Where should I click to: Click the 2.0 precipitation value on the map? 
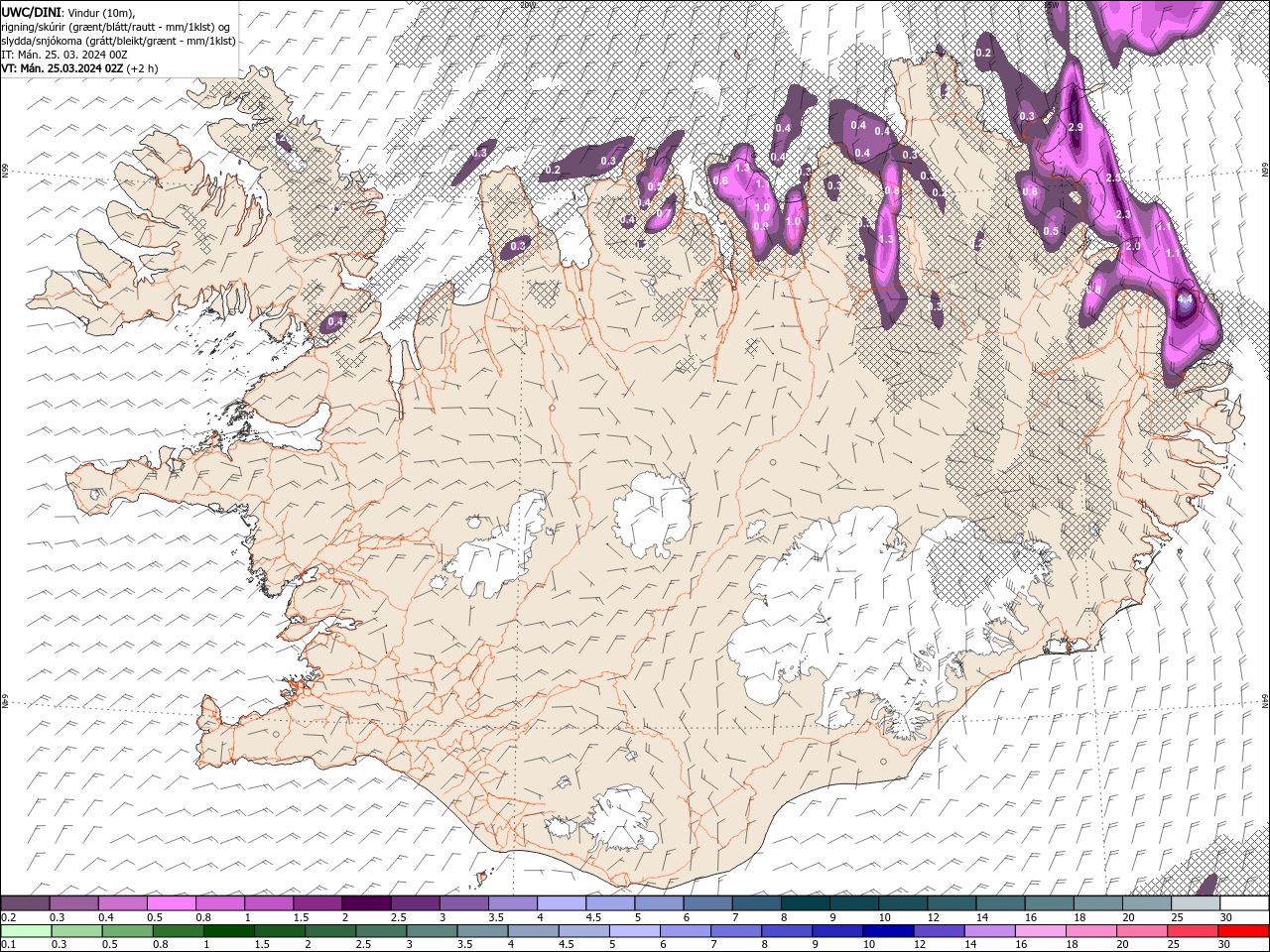pyautogui.click(x=1133, y=245)
